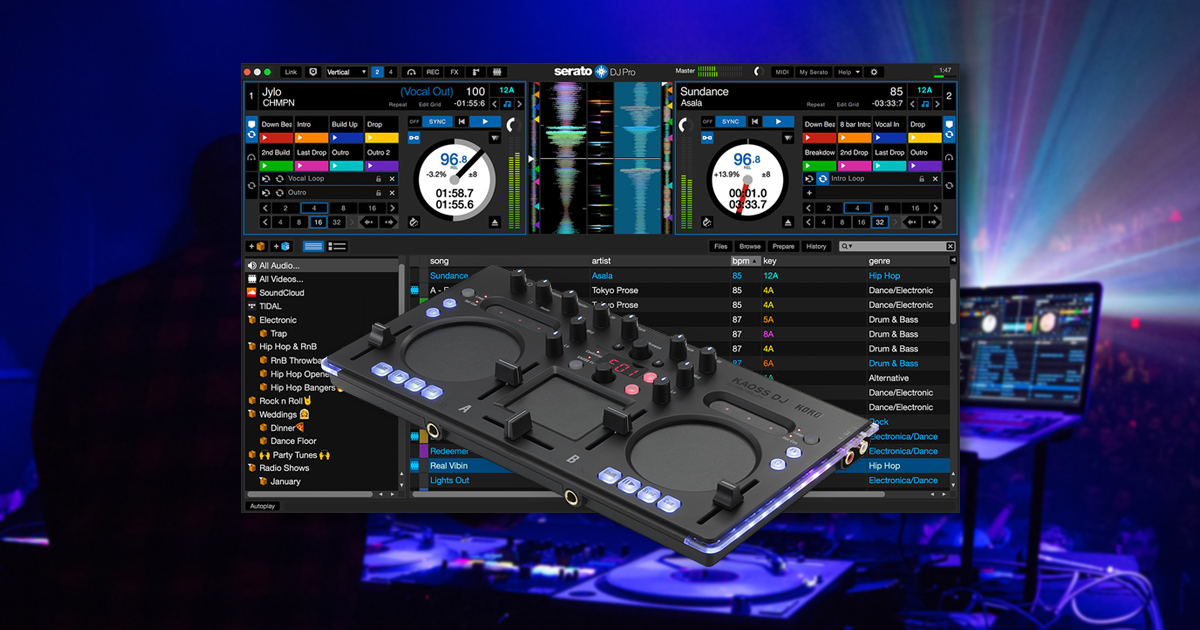Delete the Vocal Loop saved loop
1200x630 pixels.
[x=392, y=179]
